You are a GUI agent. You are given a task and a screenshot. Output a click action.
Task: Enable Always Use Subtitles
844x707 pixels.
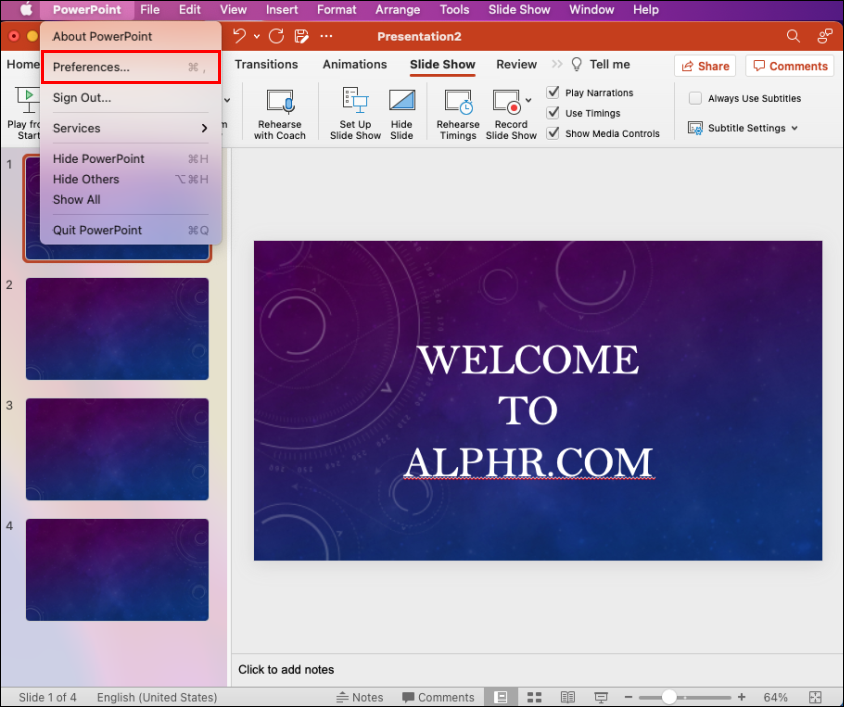(x=695, y=98)
